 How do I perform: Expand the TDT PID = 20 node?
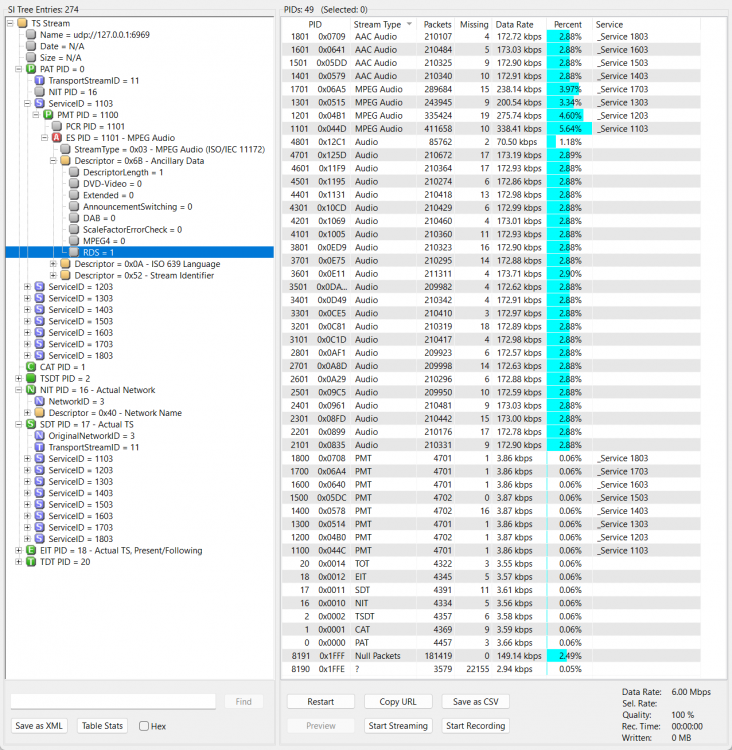pyautogui.click(x=10, y=562)
